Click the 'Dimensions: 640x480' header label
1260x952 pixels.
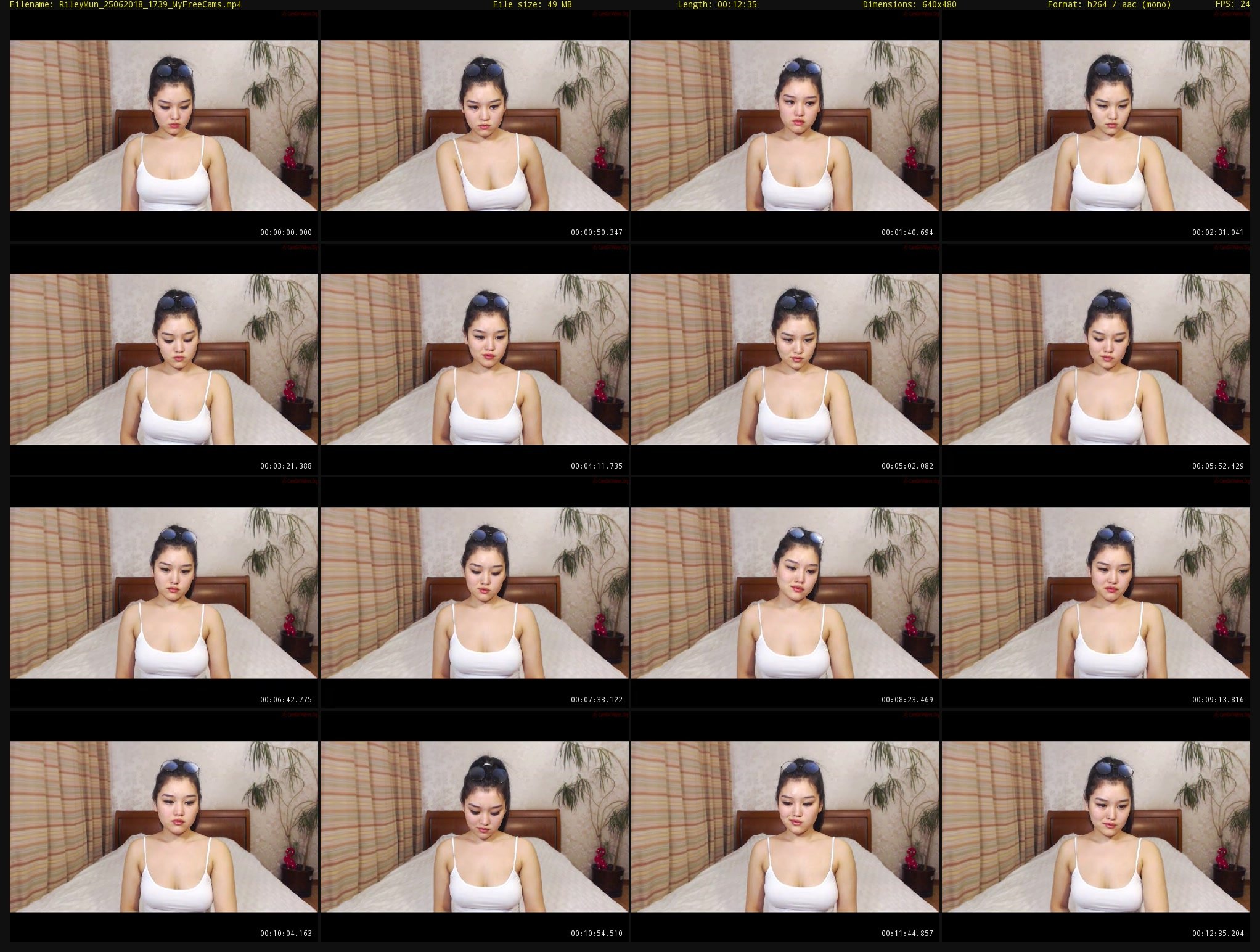pyautogui.click(x=909, y=5)
